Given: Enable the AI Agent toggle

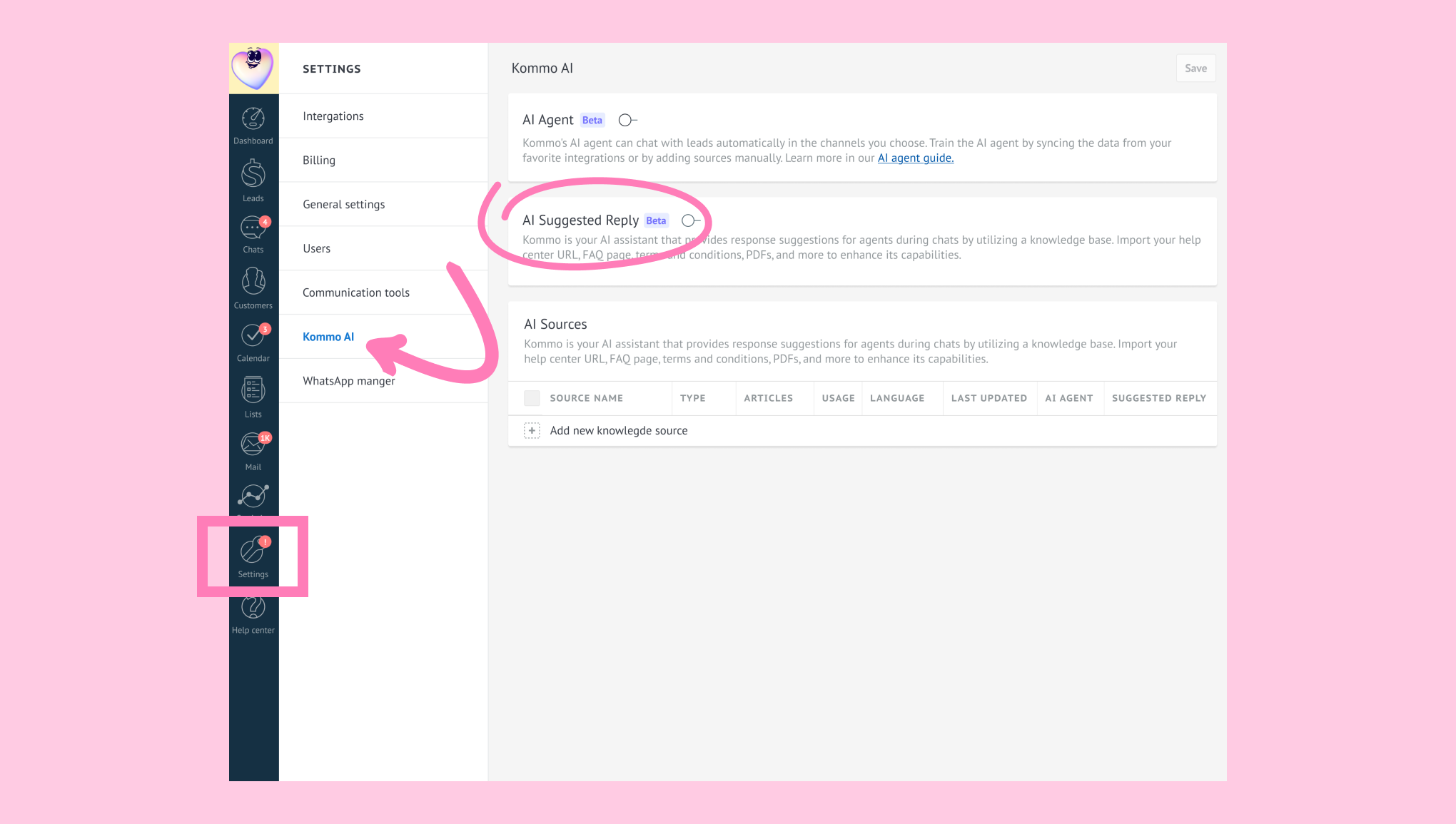Looking at the screenshot, I should (x=627, y=120).
